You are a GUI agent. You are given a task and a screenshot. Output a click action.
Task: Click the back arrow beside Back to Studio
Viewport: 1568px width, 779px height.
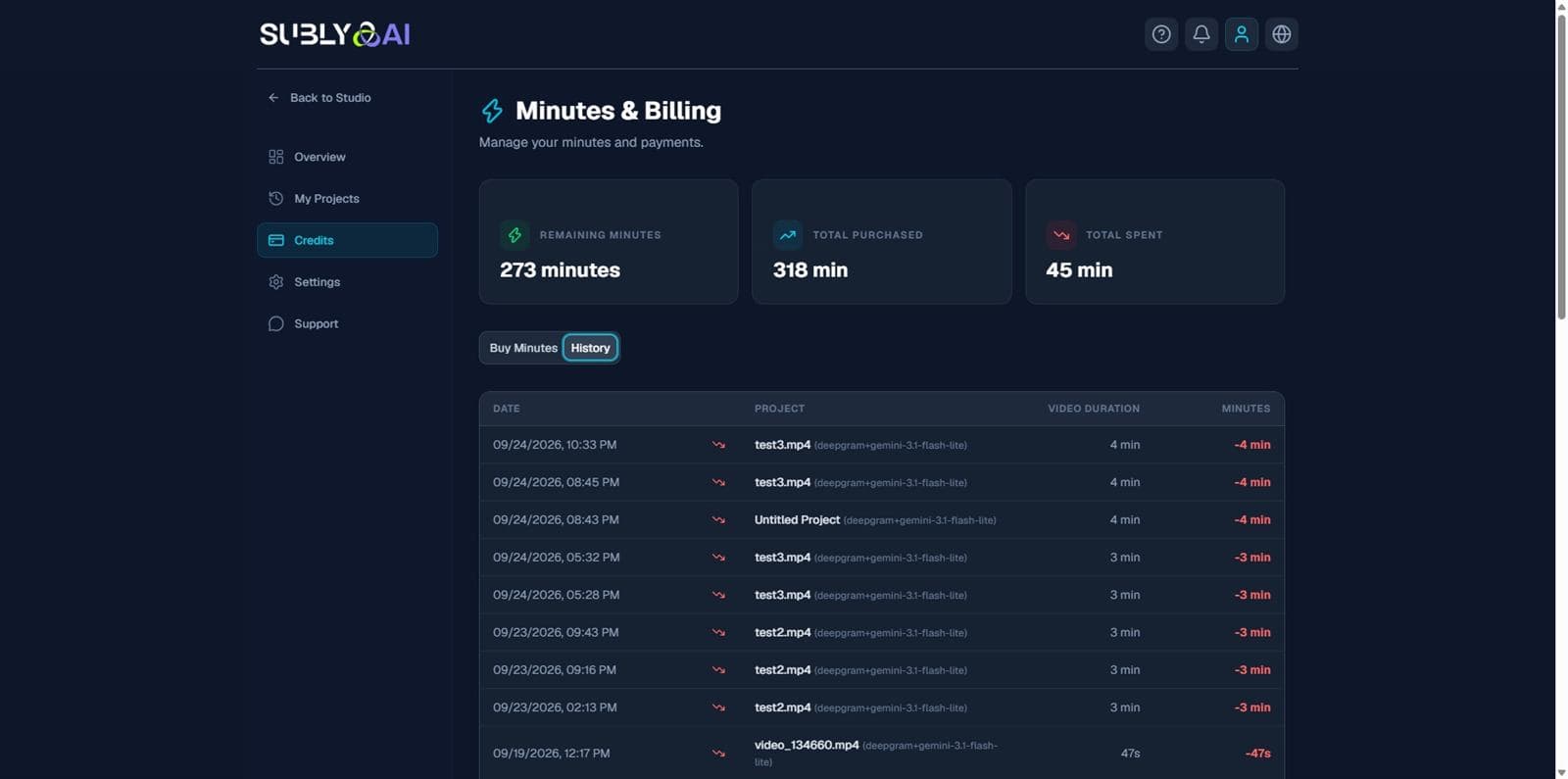point(273,98)
